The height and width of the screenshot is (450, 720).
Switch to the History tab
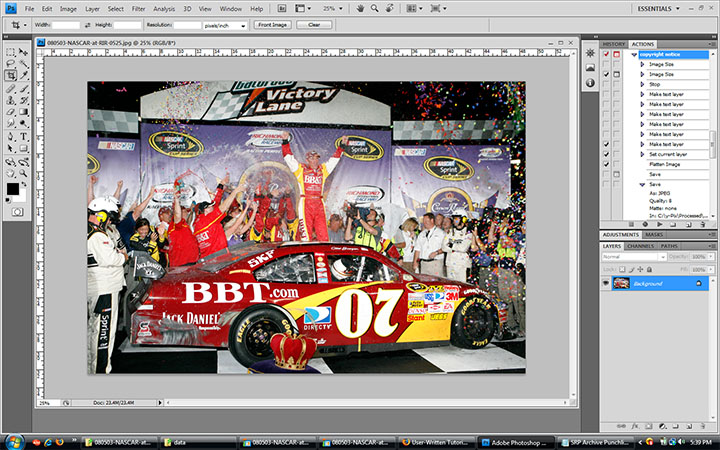tap(613, 44)
